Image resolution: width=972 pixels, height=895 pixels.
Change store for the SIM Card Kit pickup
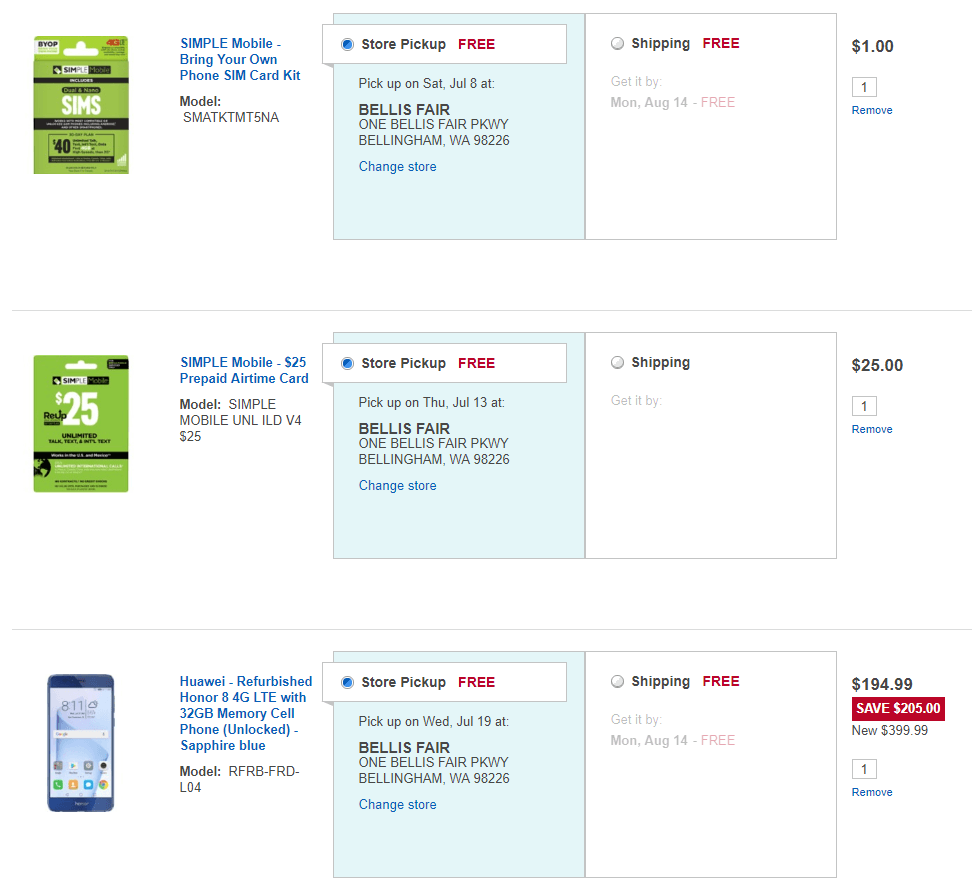coord(397,167)
